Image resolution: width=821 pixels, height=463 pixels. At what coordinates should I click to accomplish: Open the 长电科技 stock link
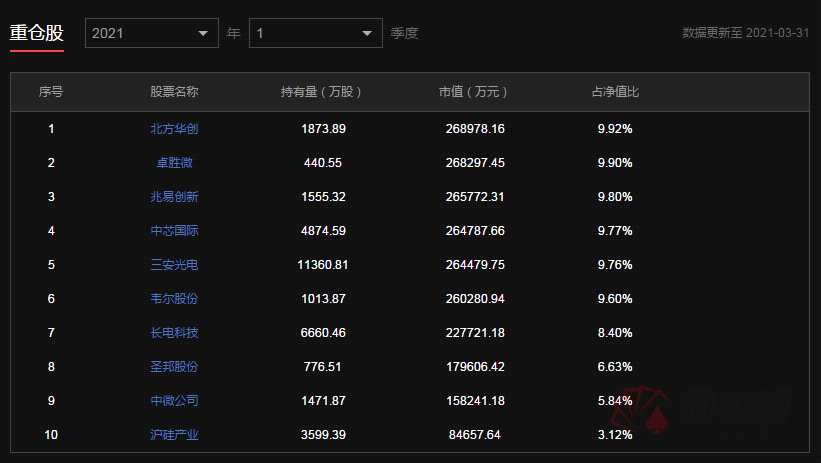[174, 333]
